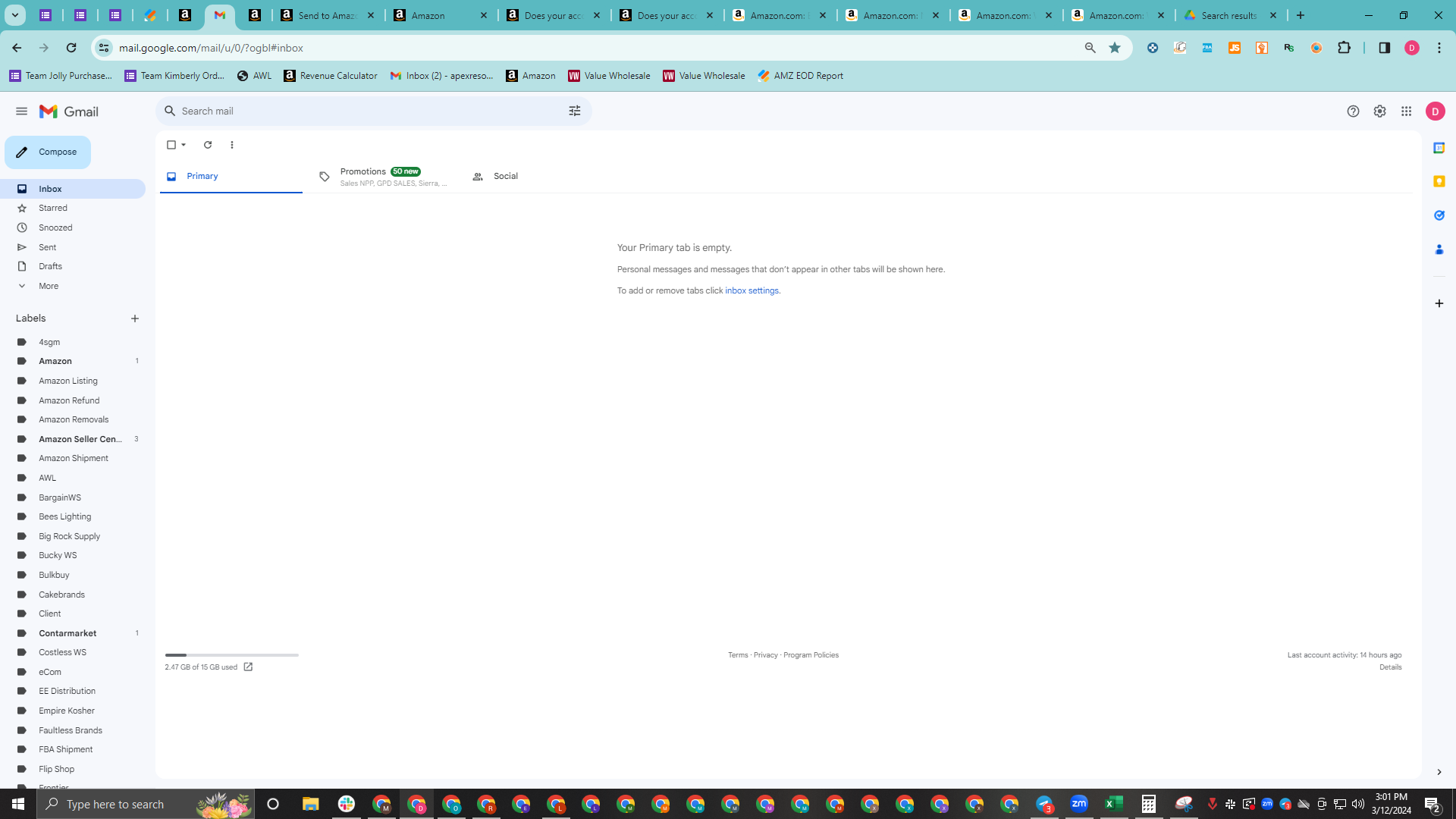Open new Chrome tab
Screen dimensions: 1456x819
(1301, 15)
